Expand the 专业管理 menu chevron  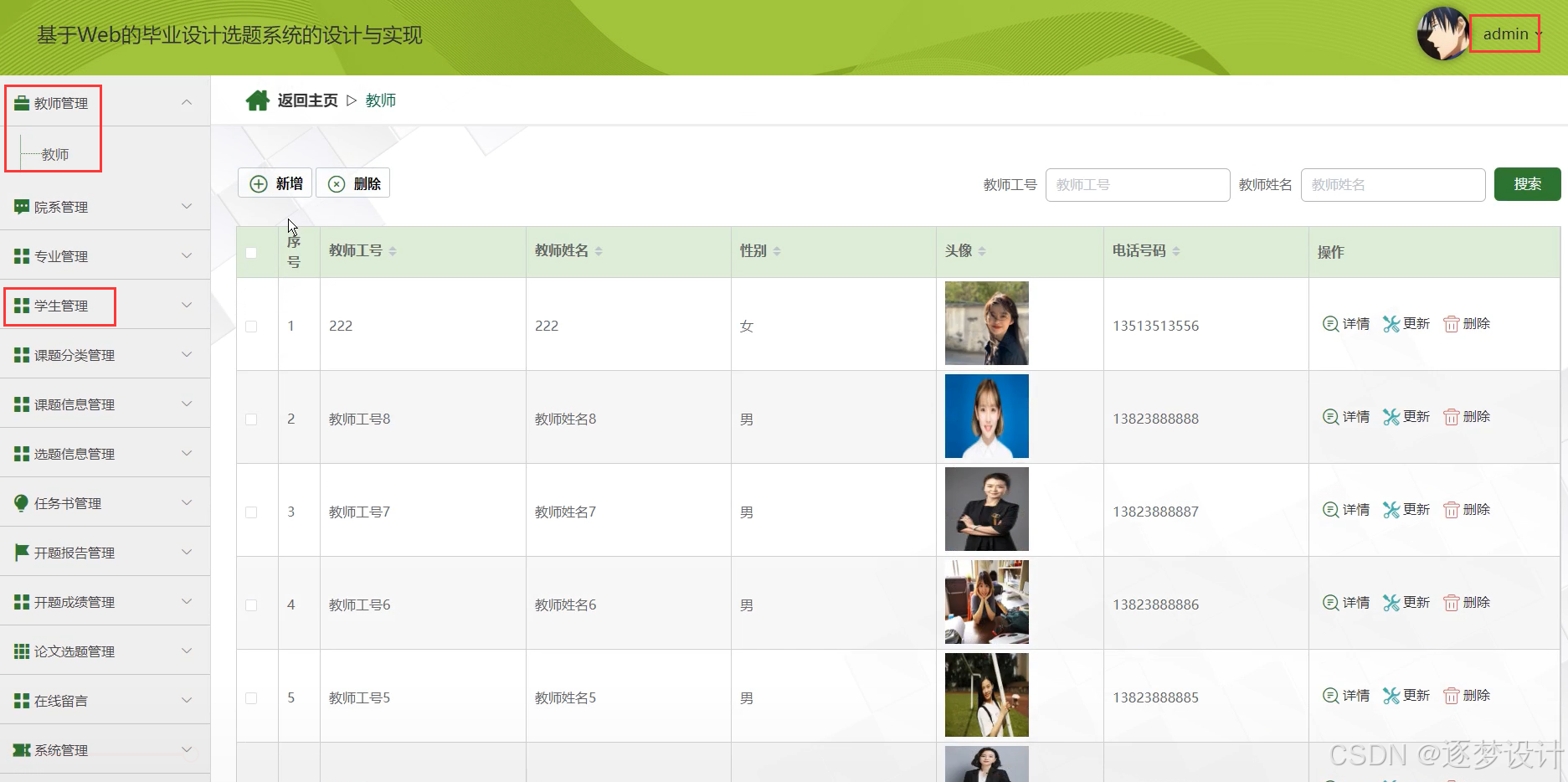187,255
